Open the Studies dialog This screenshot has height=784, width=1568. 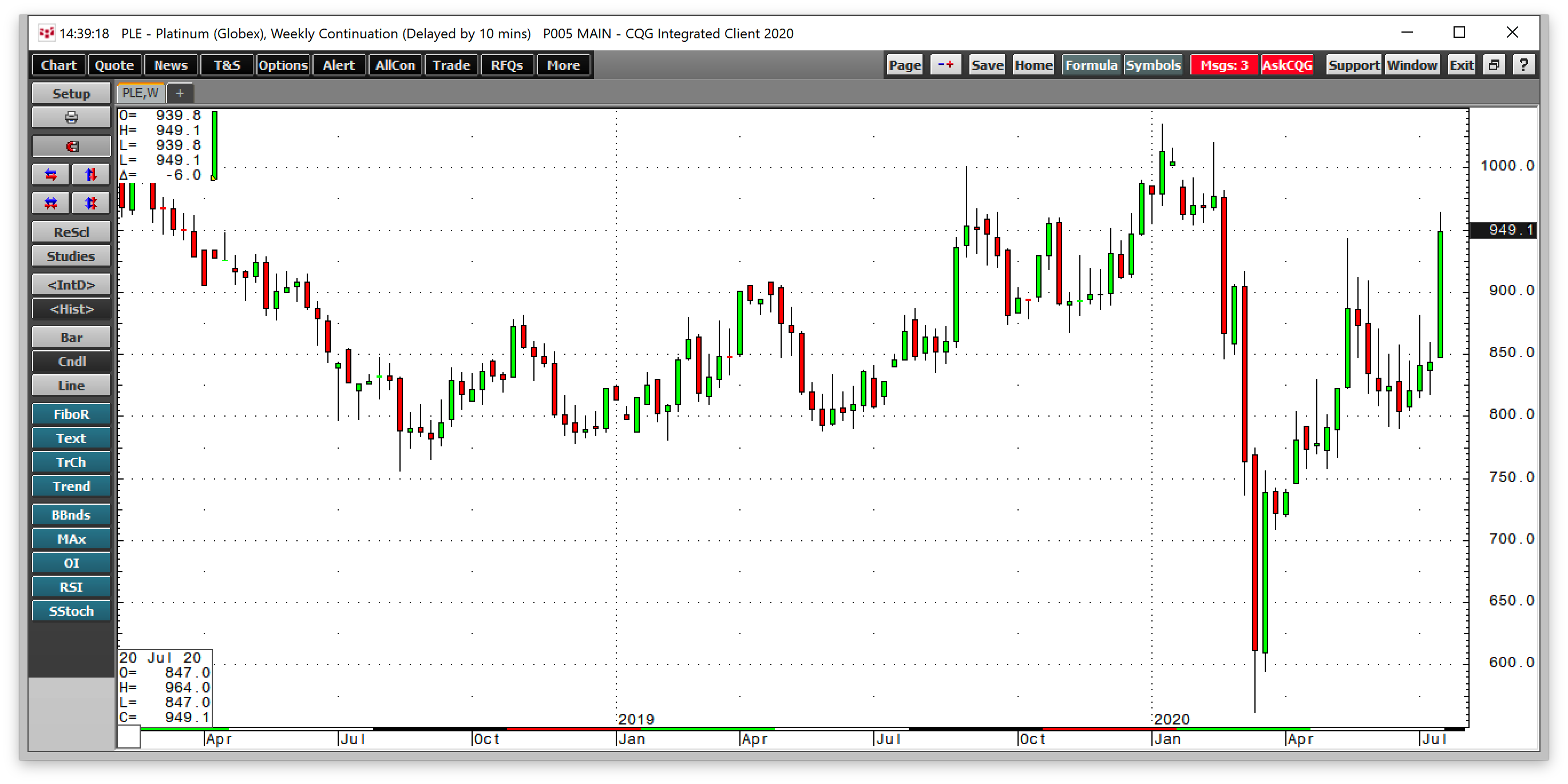tap(71, 256)
